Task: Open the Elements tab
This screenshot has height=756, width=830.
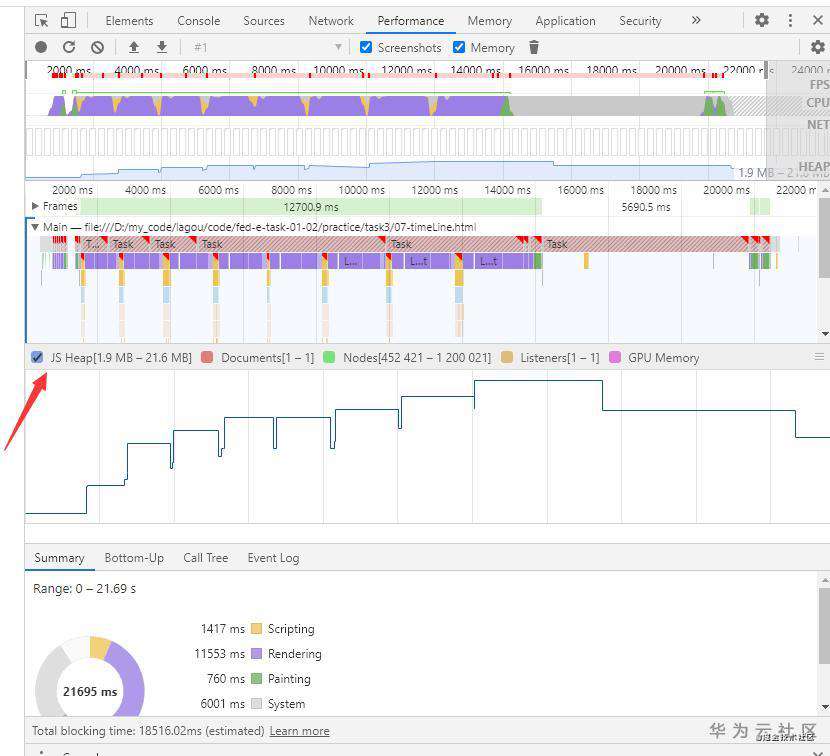Action: coord(129,21)
